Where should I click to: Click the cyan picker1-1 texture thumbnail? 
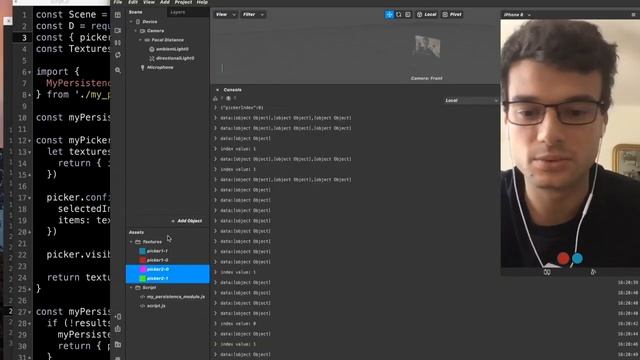pos(142,251)
